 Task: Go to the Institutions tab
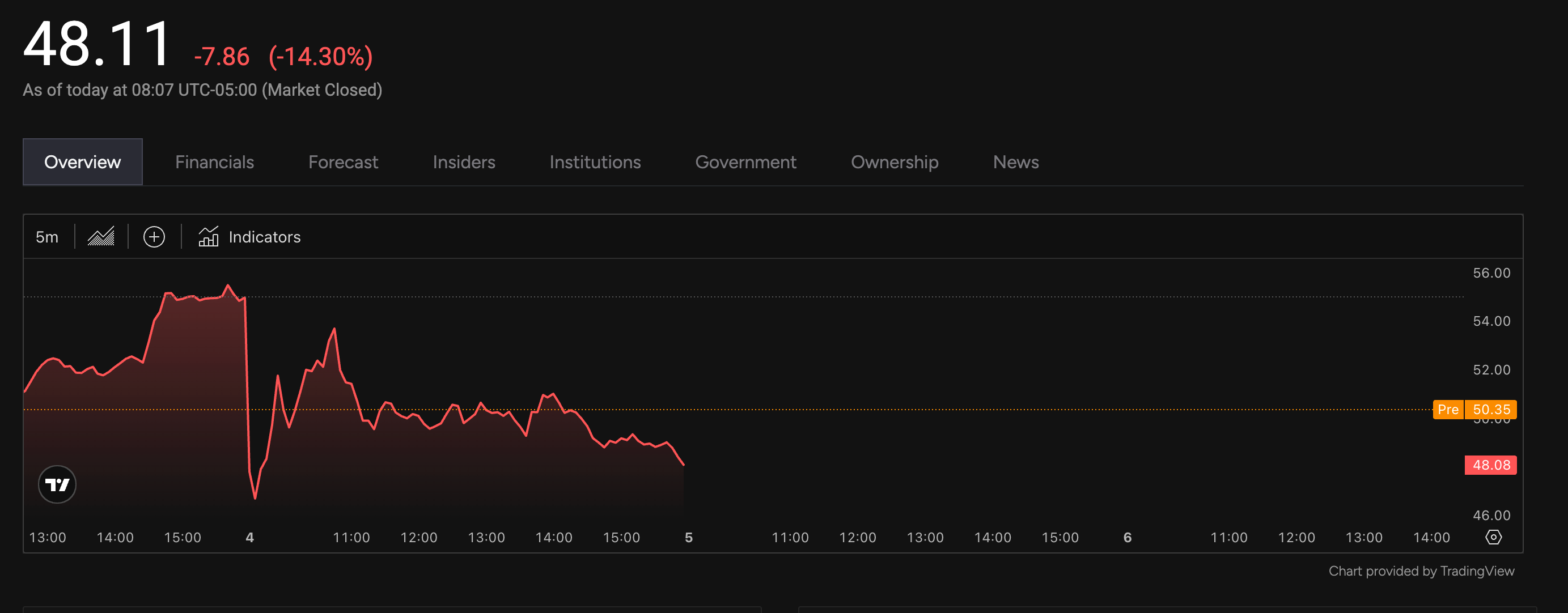tap(595, 162)
